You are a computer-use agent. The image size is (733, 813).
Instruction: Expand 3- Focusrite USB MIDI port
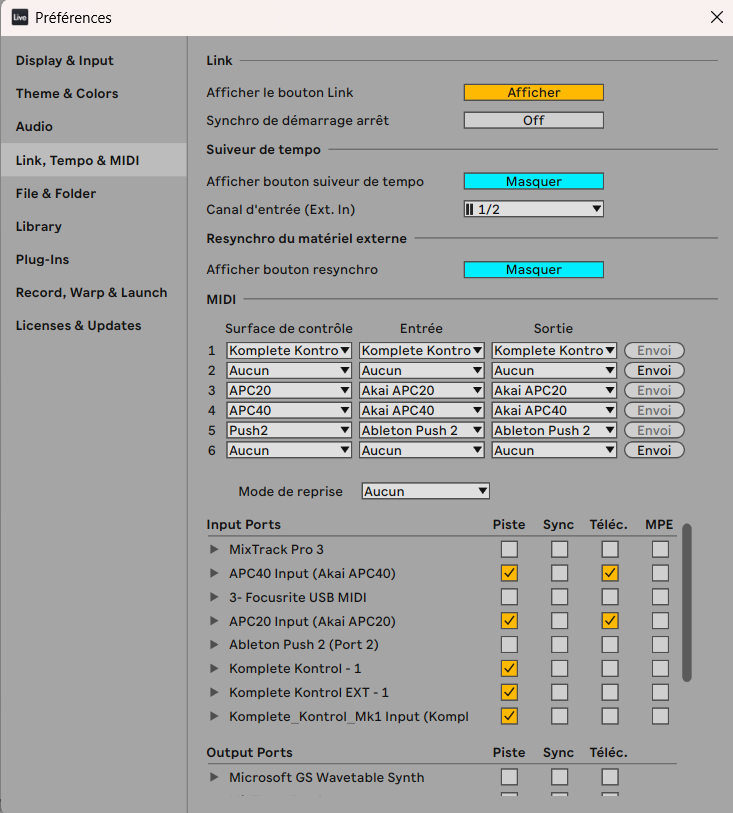pyautogui.click(x=214, y=597)
